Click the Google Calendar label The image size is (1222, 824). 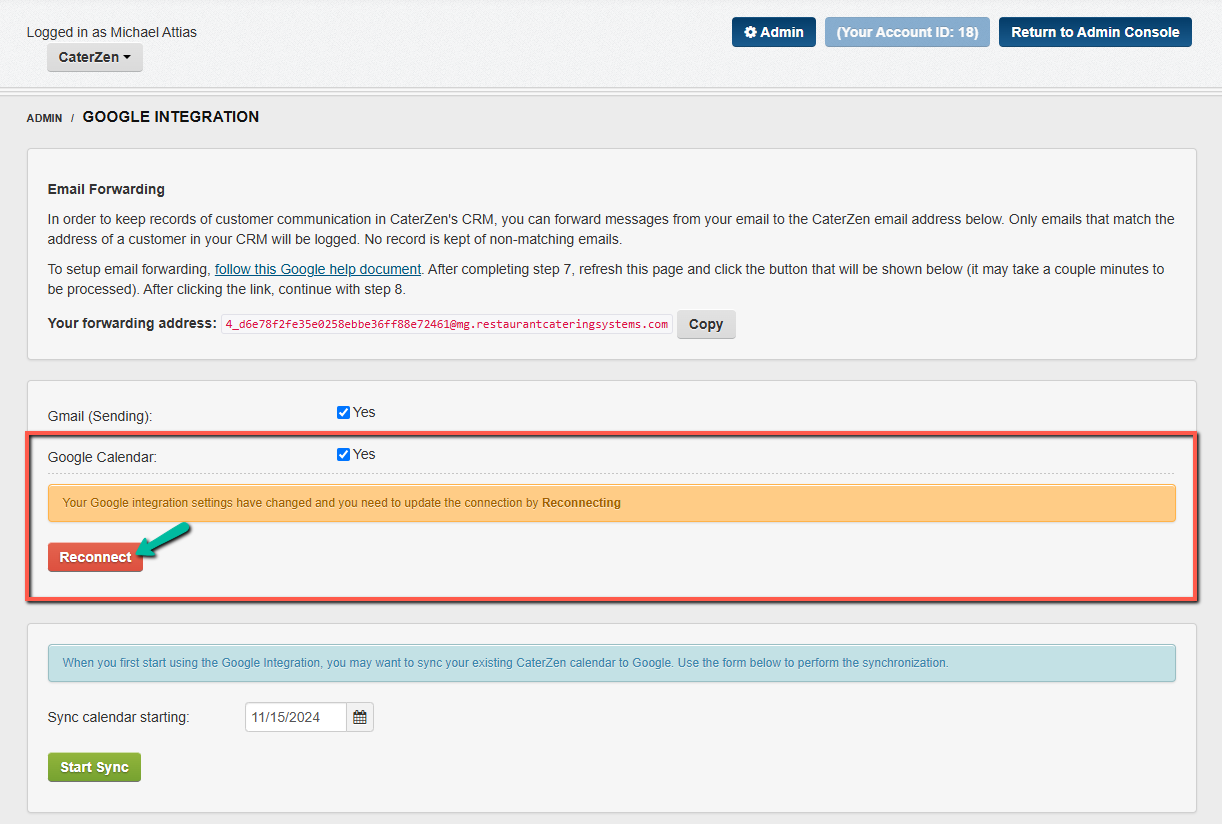(x=103, y=458)
